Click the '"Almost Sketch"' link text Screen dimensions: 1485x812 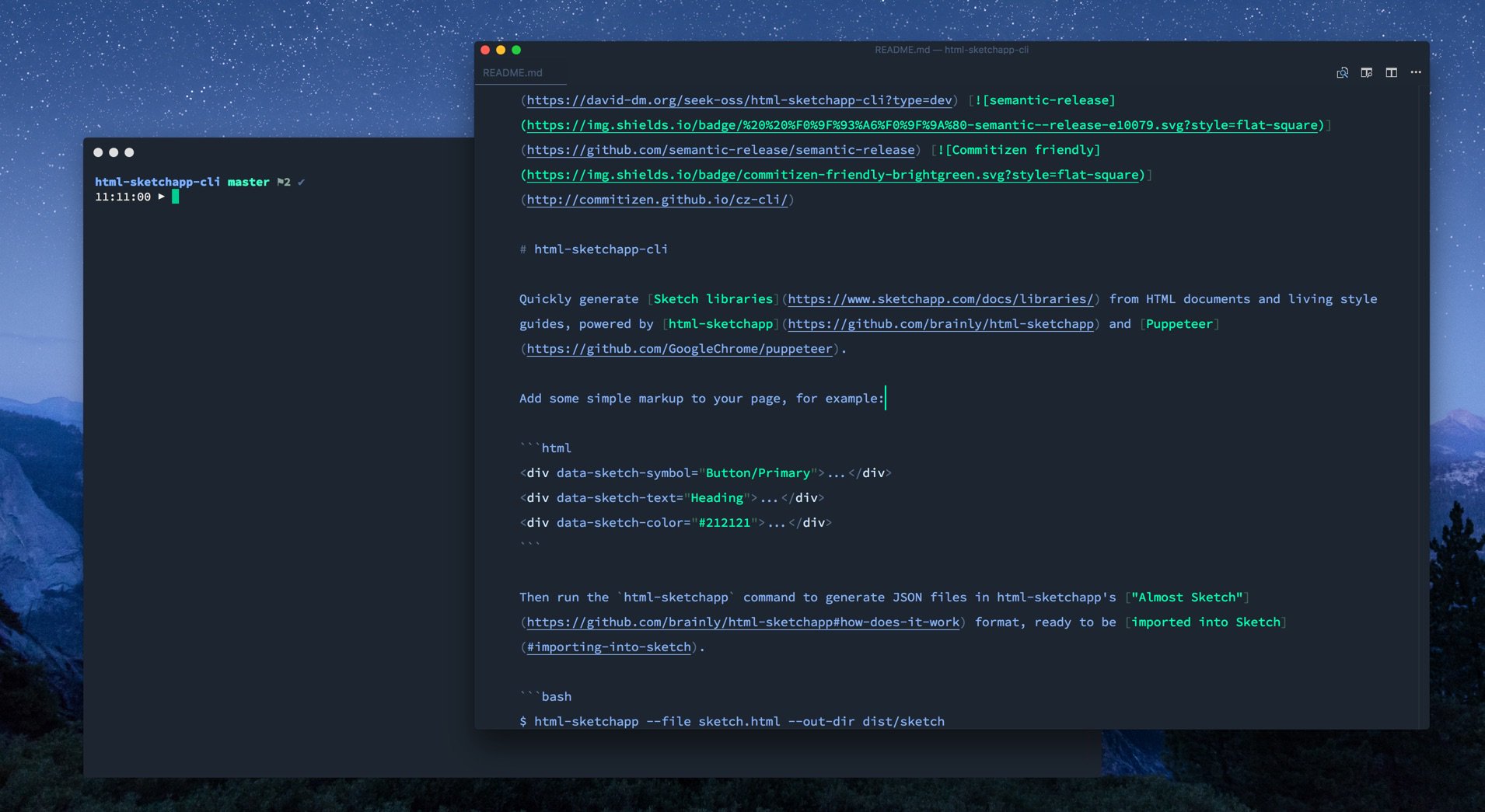[1186, 598]
